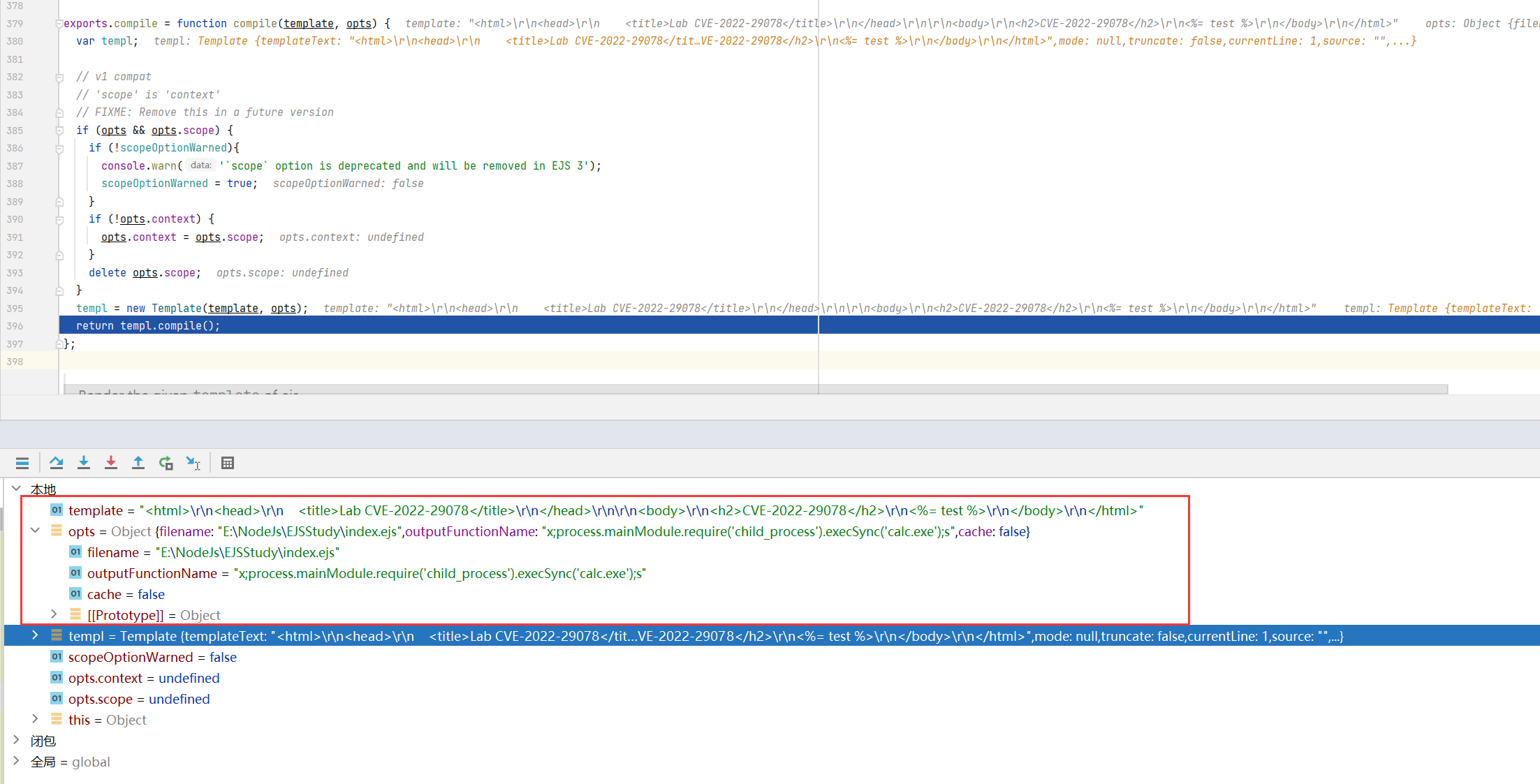Click the Step Over debugger icon
Viewport: 1540px width, 784px height.
point(57,463)
